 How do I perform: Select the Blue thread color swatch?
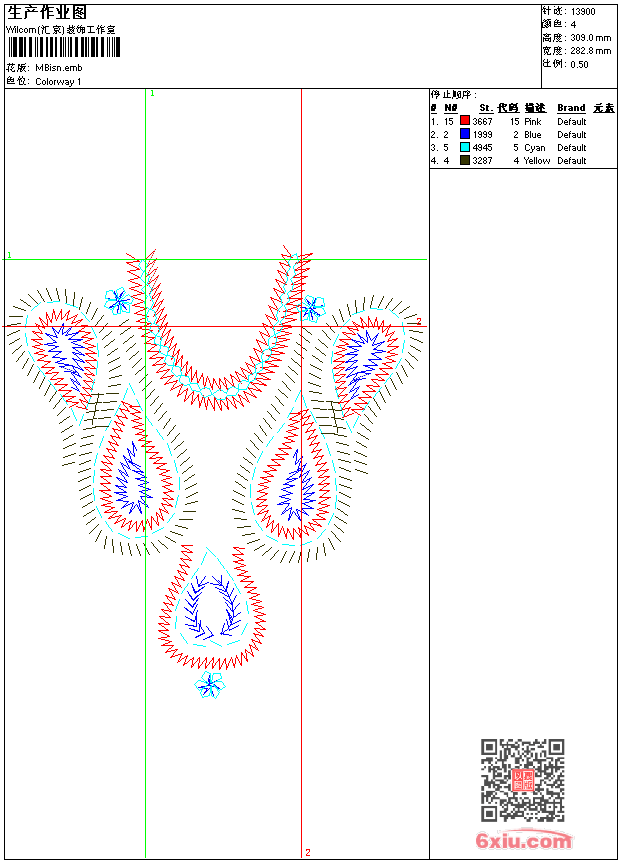[465, 134]
